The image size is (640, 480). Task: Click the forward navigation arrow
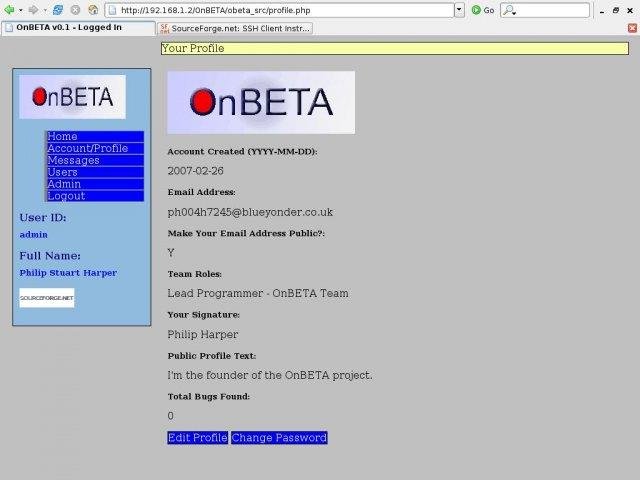pyautogui.click(x=33, y=10)
